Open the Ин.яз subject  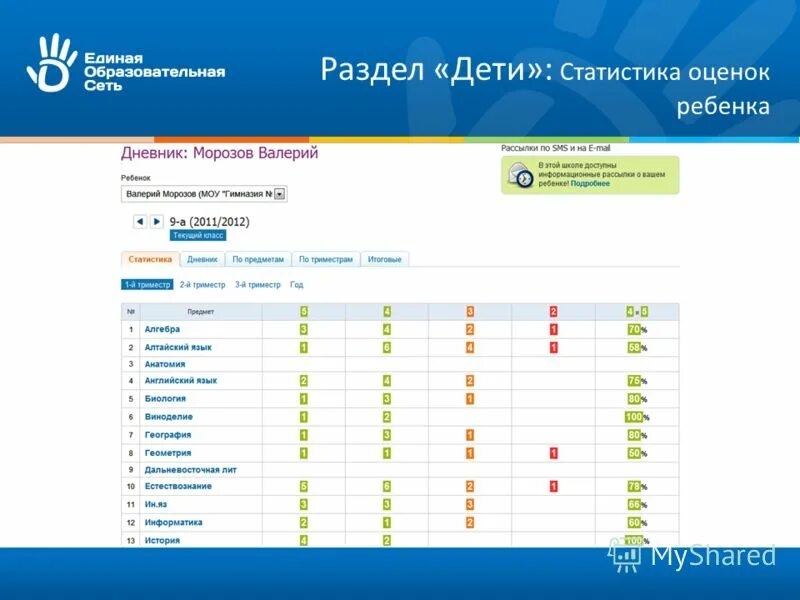pos(156,504)
